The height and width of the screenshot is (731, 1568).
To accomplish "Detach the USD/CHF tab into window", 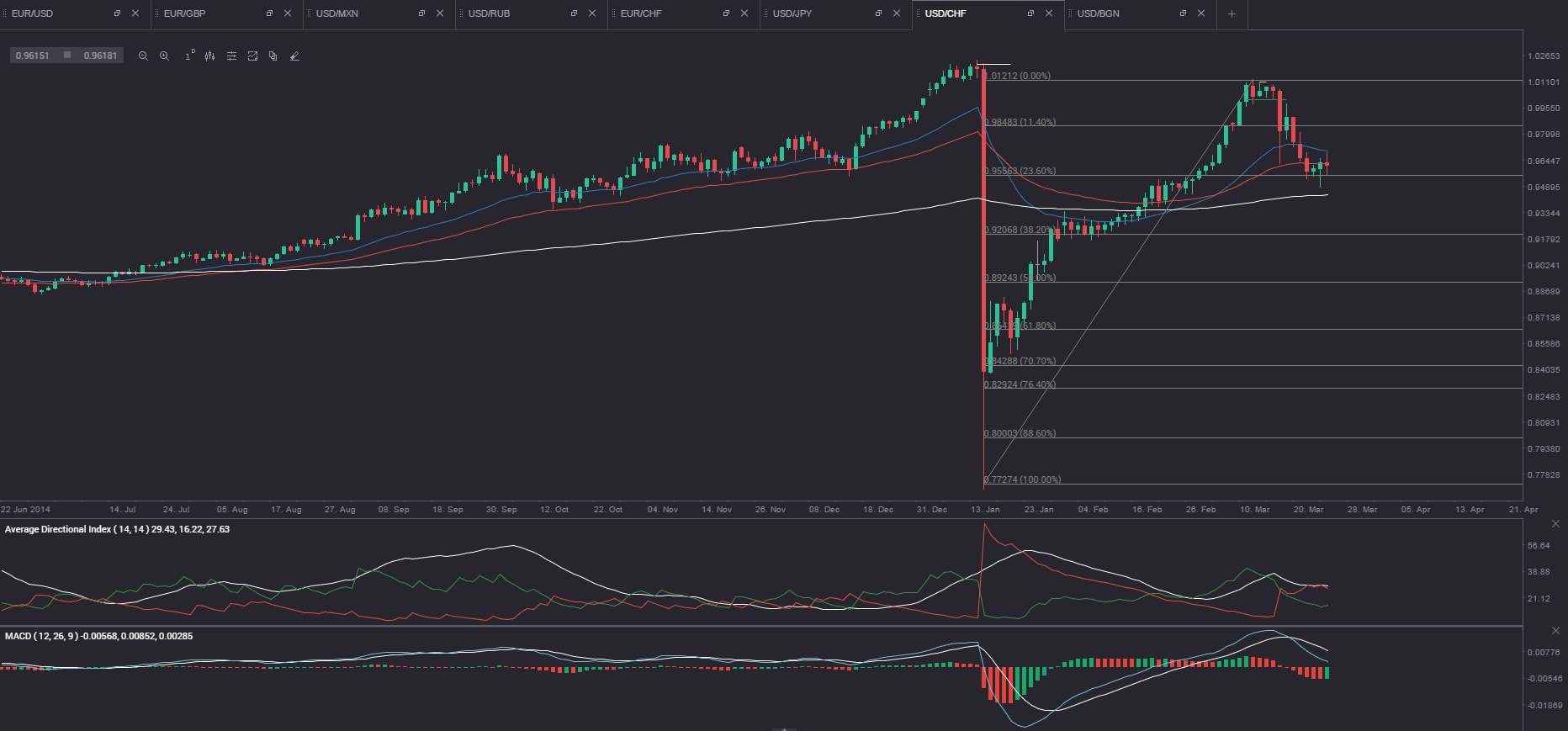I will (1030, 13).
